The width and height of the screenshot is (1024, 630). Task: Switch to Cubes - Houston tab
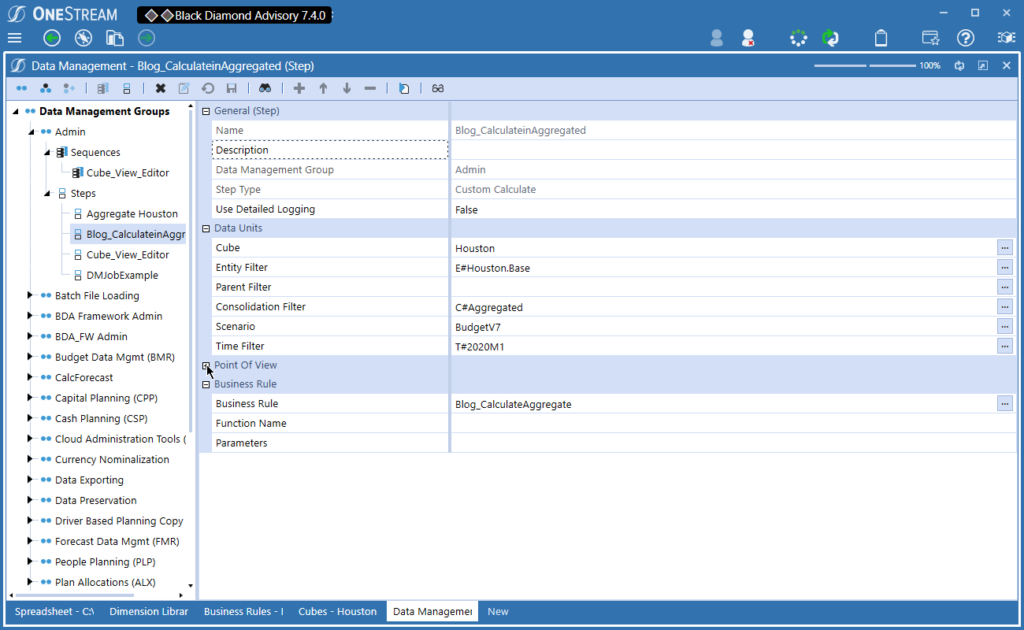[x=338, y=612]
